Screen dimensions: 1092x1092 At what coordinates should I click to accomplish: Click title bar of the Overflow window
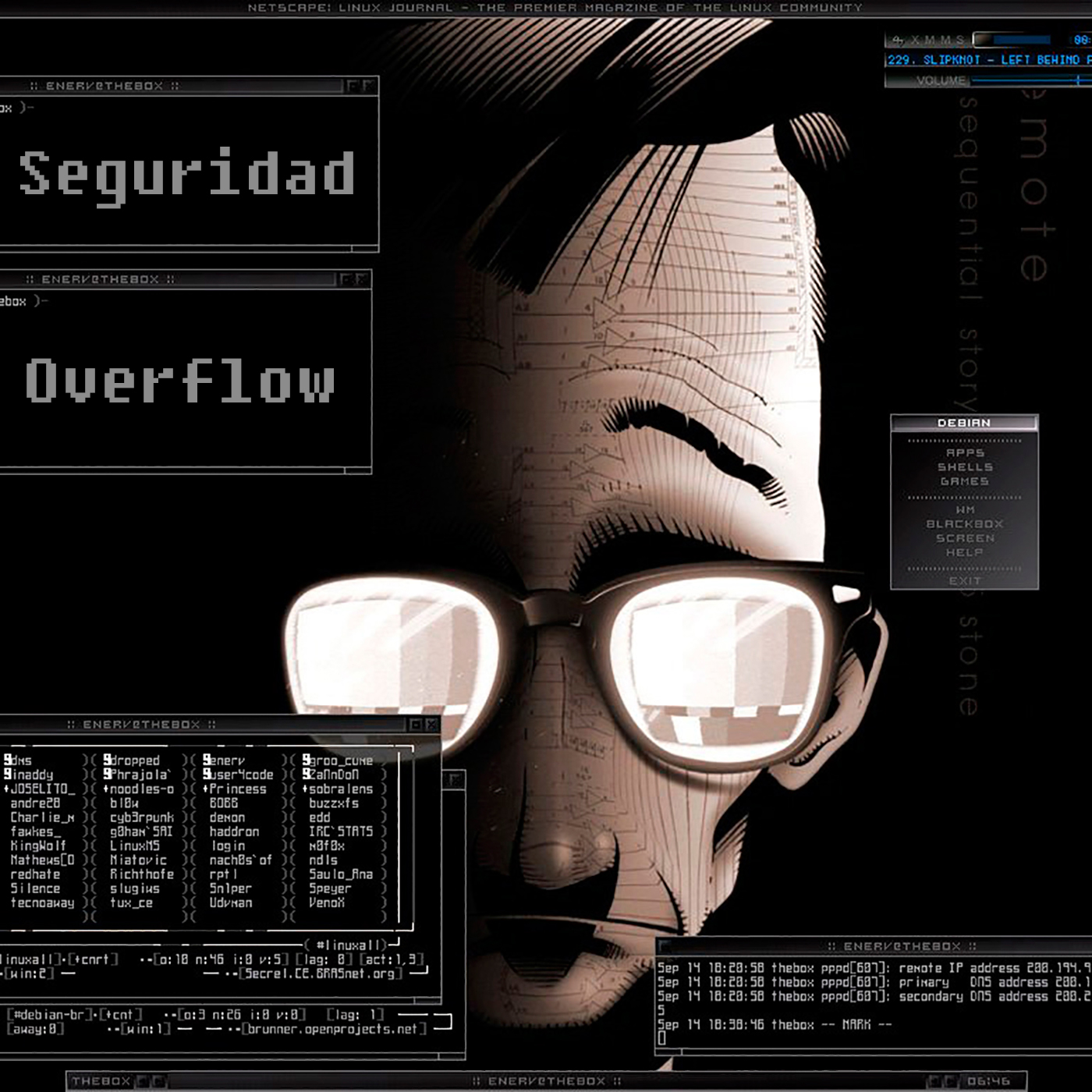point(185,279)
